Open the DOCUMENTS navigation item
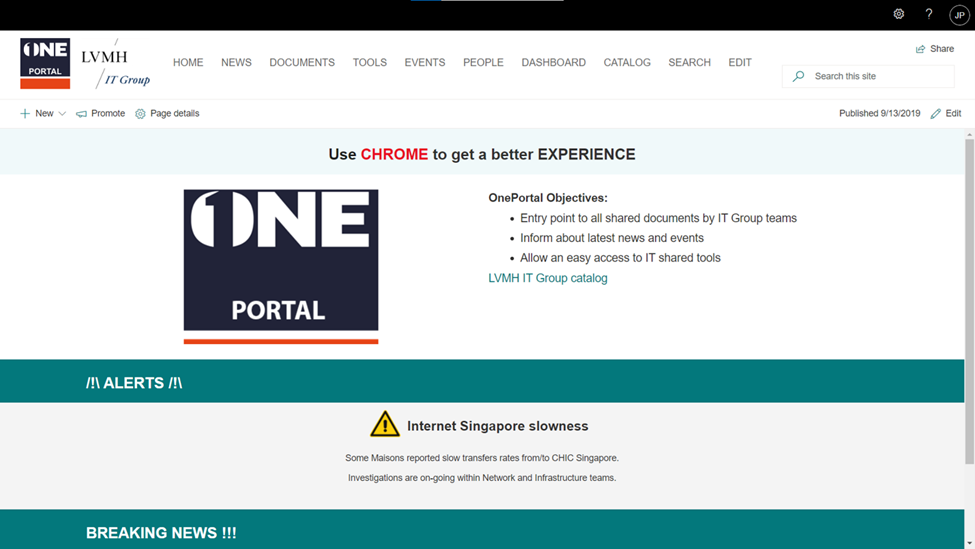 [302, 62]
